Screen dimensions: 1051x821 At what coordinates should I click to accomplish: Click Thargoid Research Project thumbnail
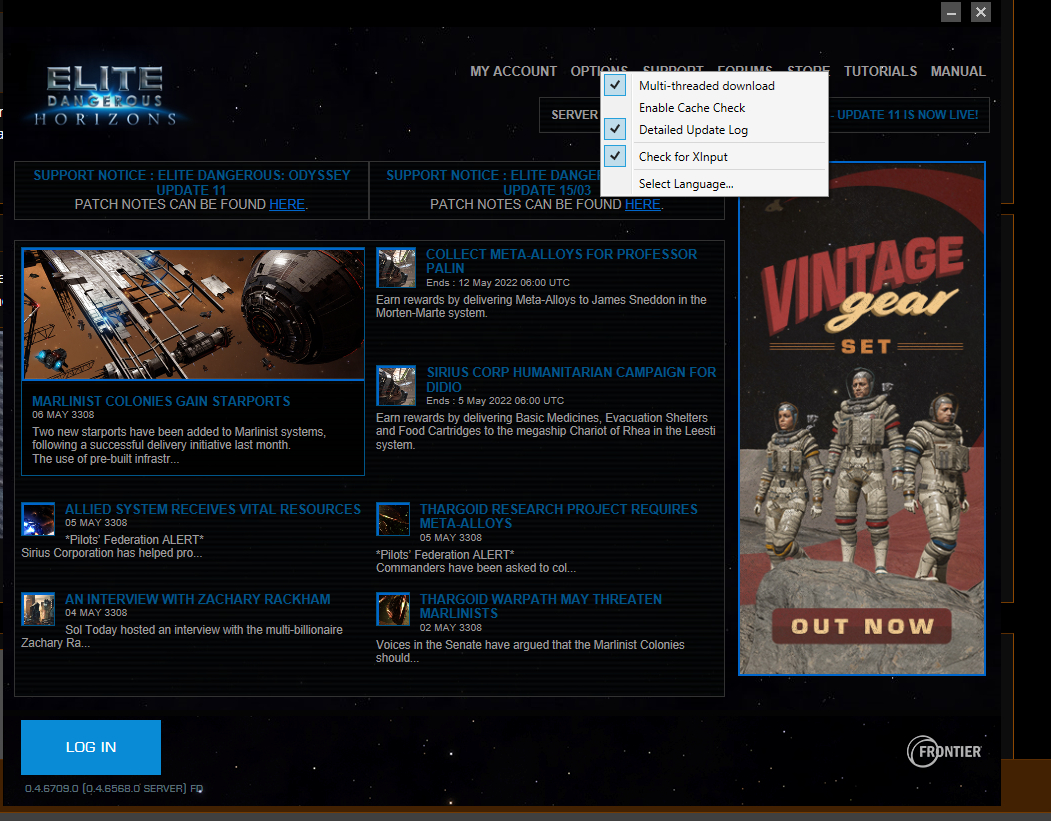point(393,519)
